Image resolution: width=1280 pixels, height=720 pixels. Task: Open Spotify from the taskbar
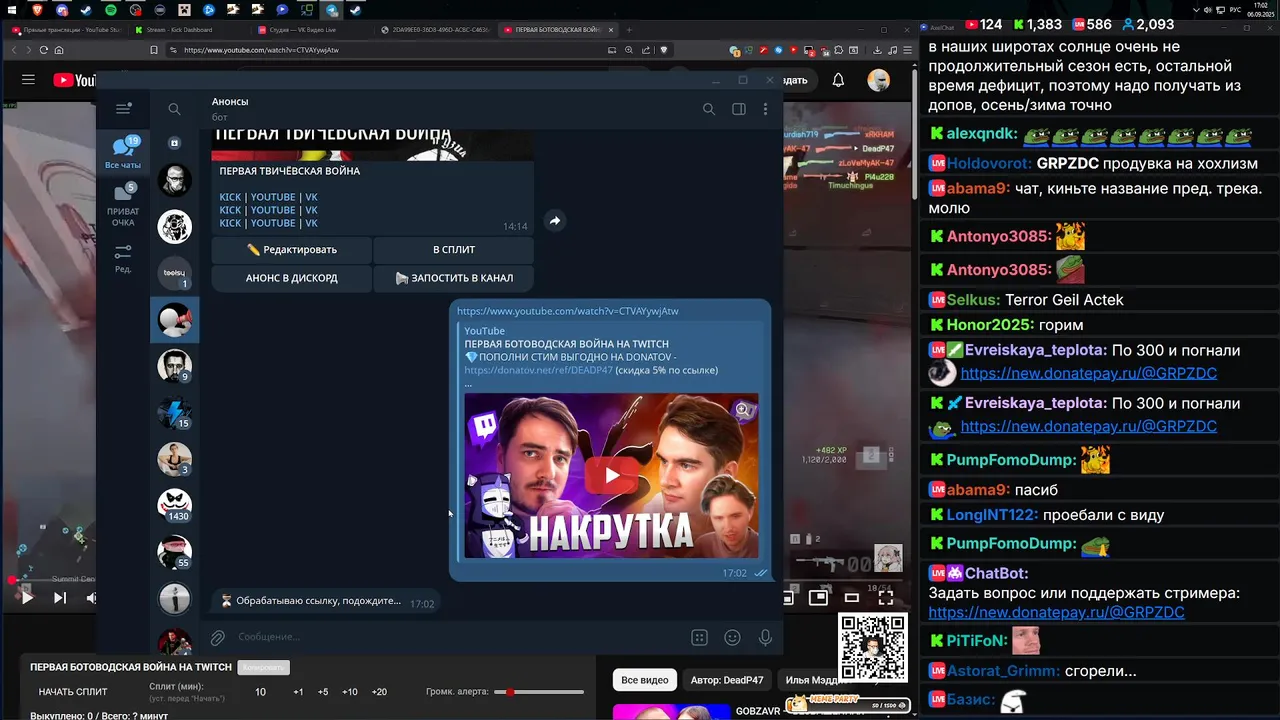tap(111, 10)
